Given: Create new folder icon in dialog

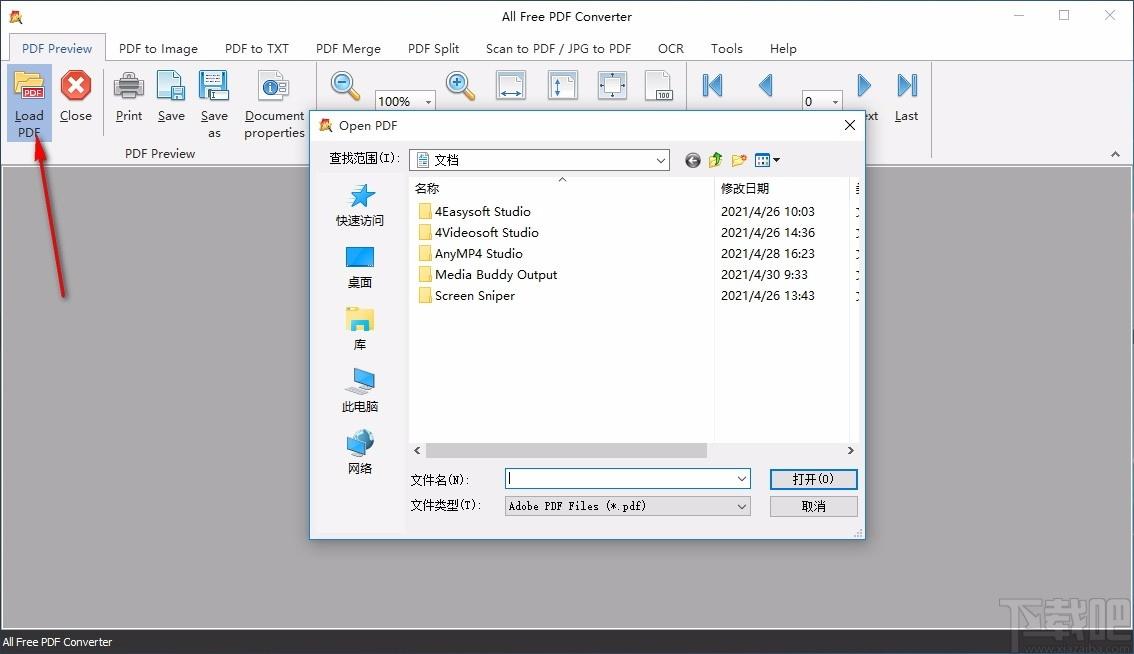Looking at the screenshot, I should click(738, 160).
